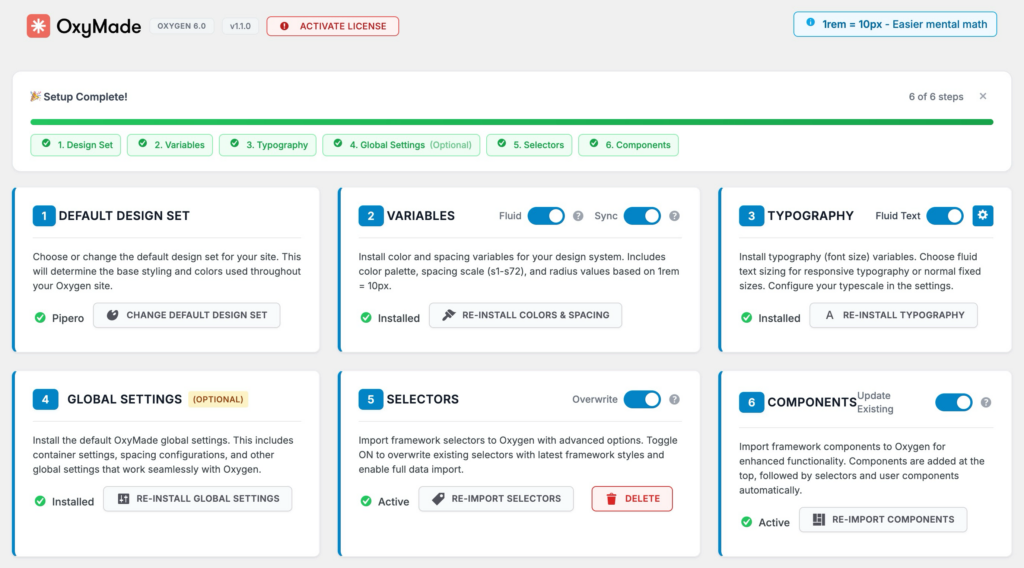Click the number 4 badge of Global Settings
The image size is (1024, 568).
[45, 400]
